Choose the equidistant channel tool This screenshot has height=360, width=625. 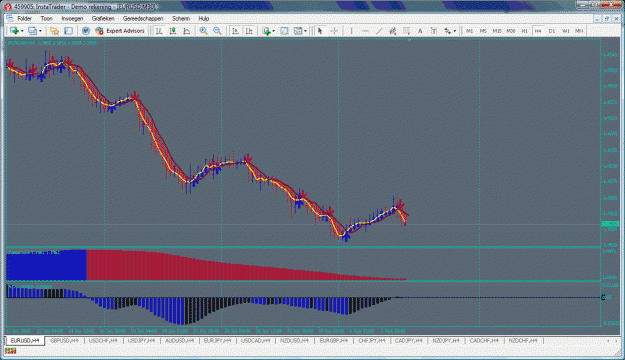pyautogui.click(x=393, y=31)
